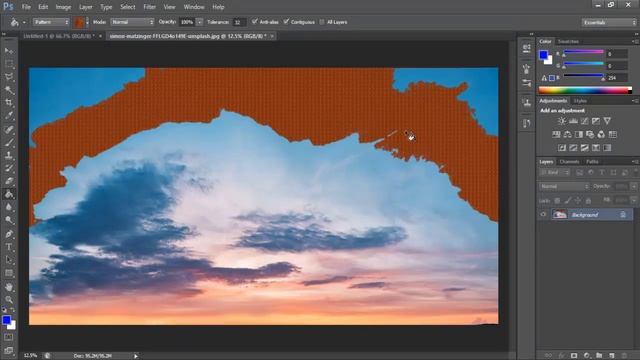Screen dimensions: 640x360
Task: Open the pattern picker swatch
Action: pos(79,22)
